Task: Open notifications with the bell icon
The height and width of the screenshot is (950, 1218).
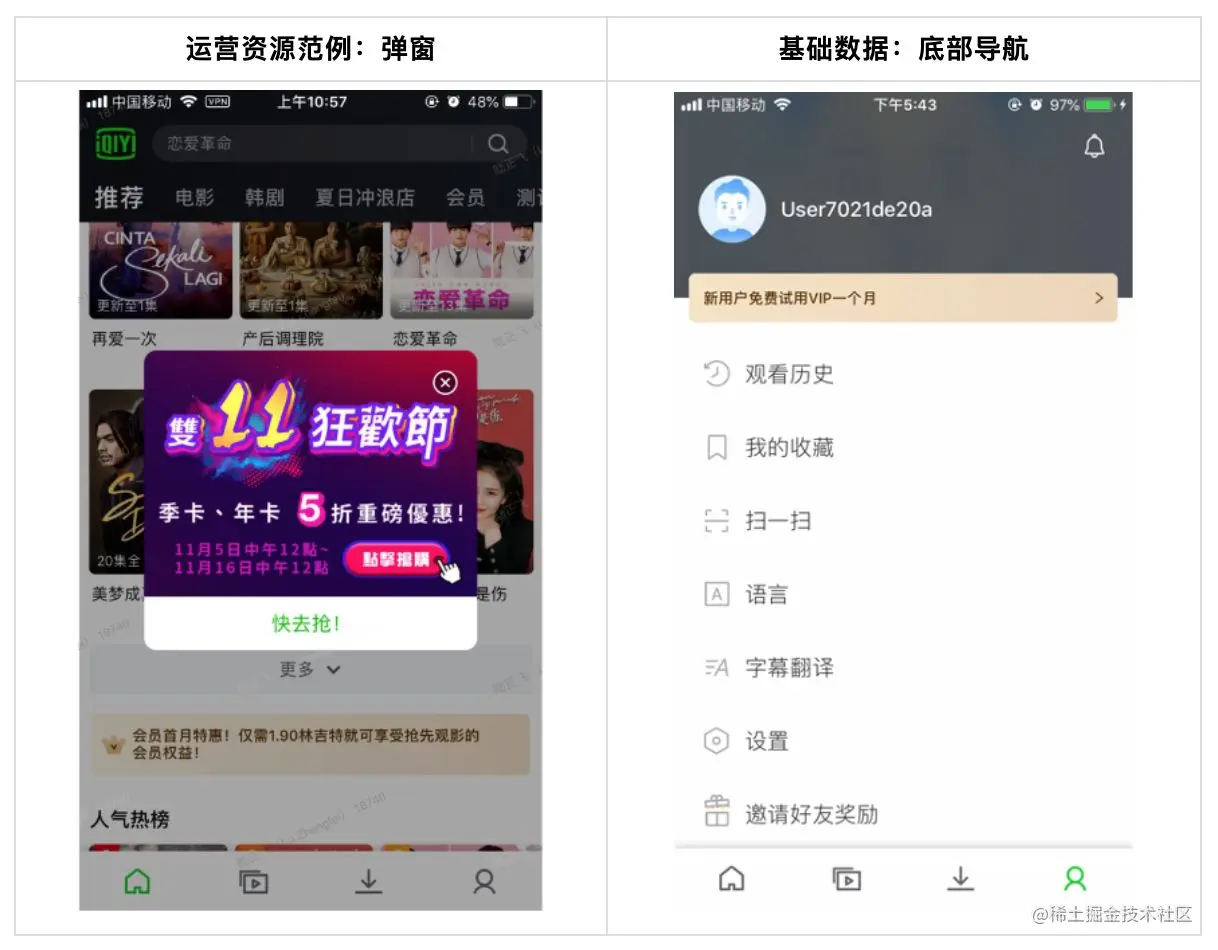Action: (1095, 147)
